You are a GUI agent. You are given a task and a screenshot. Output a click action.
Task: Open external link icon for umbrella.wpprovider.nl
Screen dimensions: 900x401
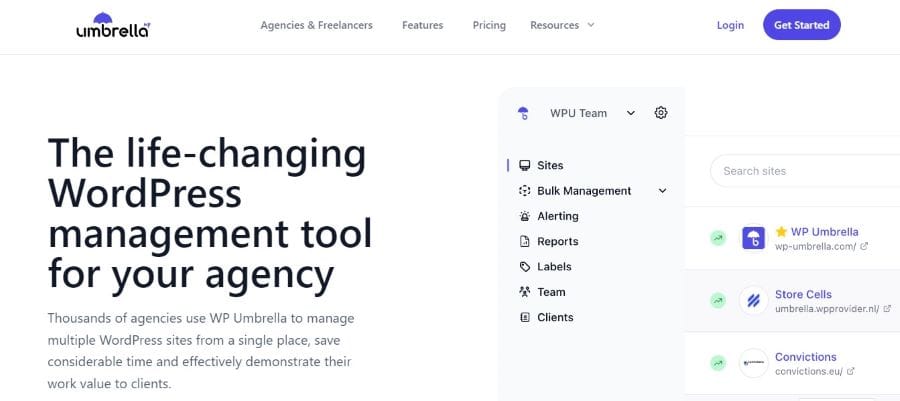pos(887,309)
